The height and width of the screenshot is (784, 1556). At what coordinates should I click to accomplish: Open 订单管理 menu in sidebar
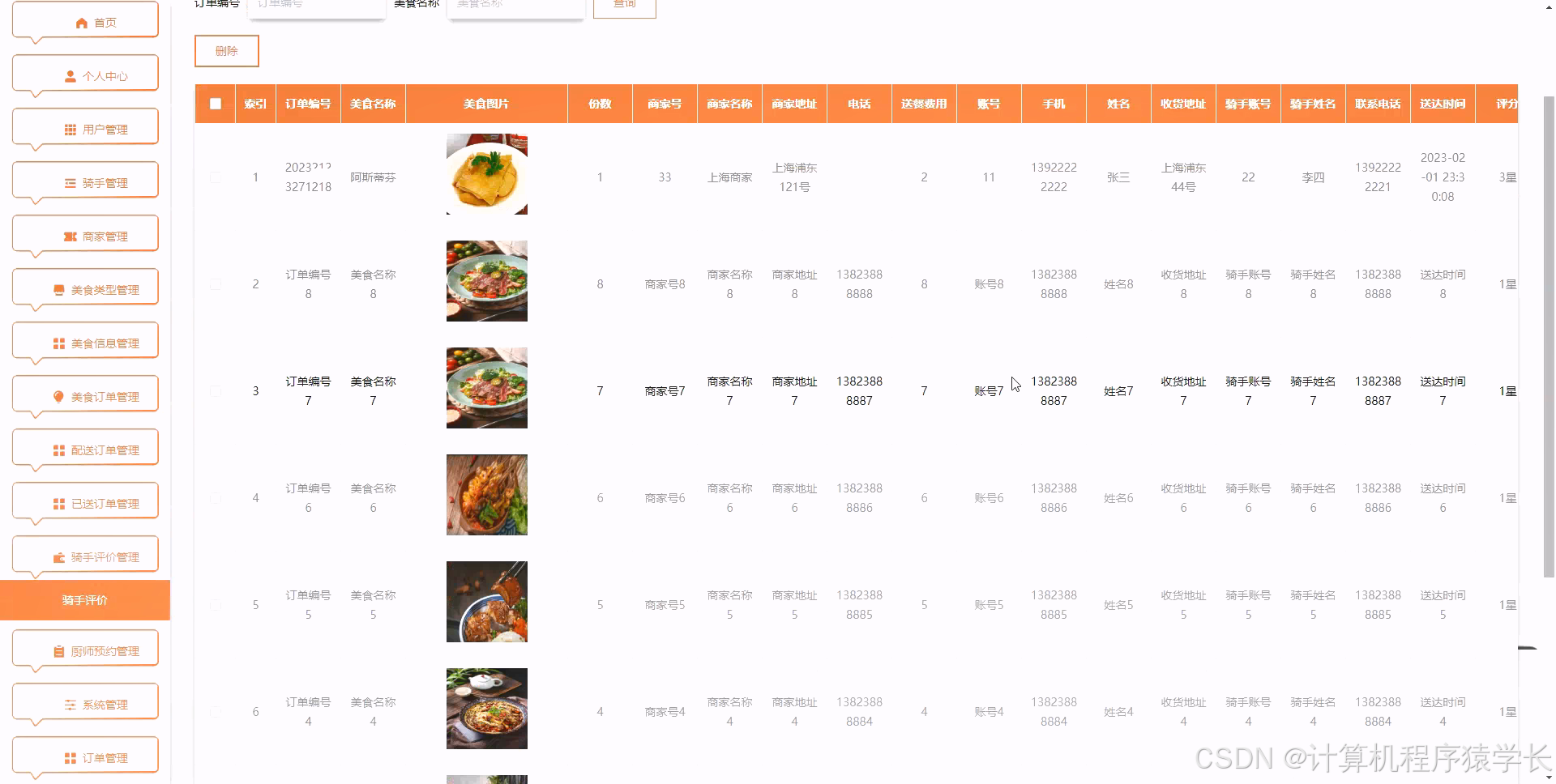coord(85,756)
